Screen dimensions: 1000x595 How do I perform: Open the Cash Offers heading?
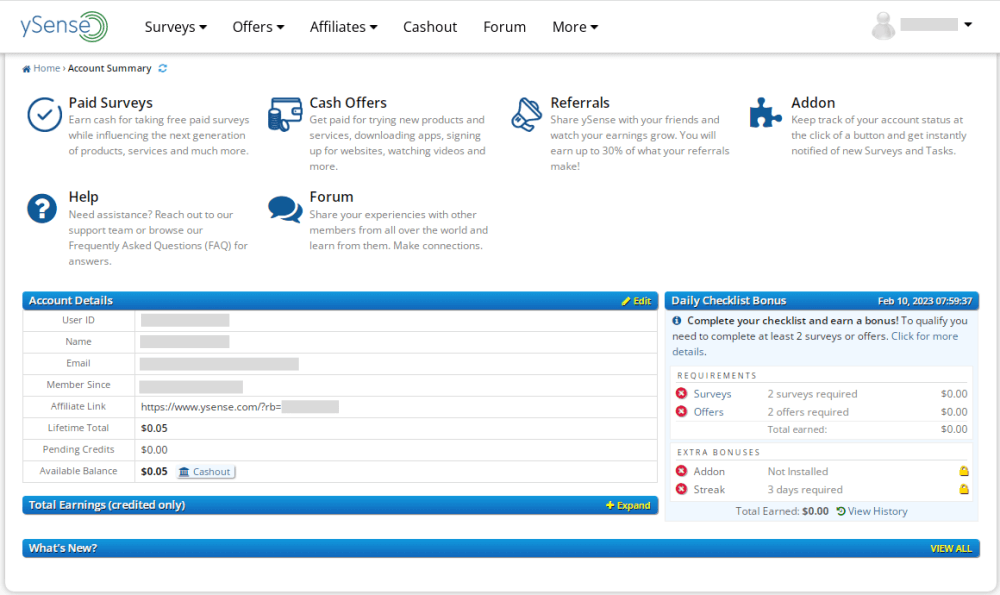click(348, 103)
